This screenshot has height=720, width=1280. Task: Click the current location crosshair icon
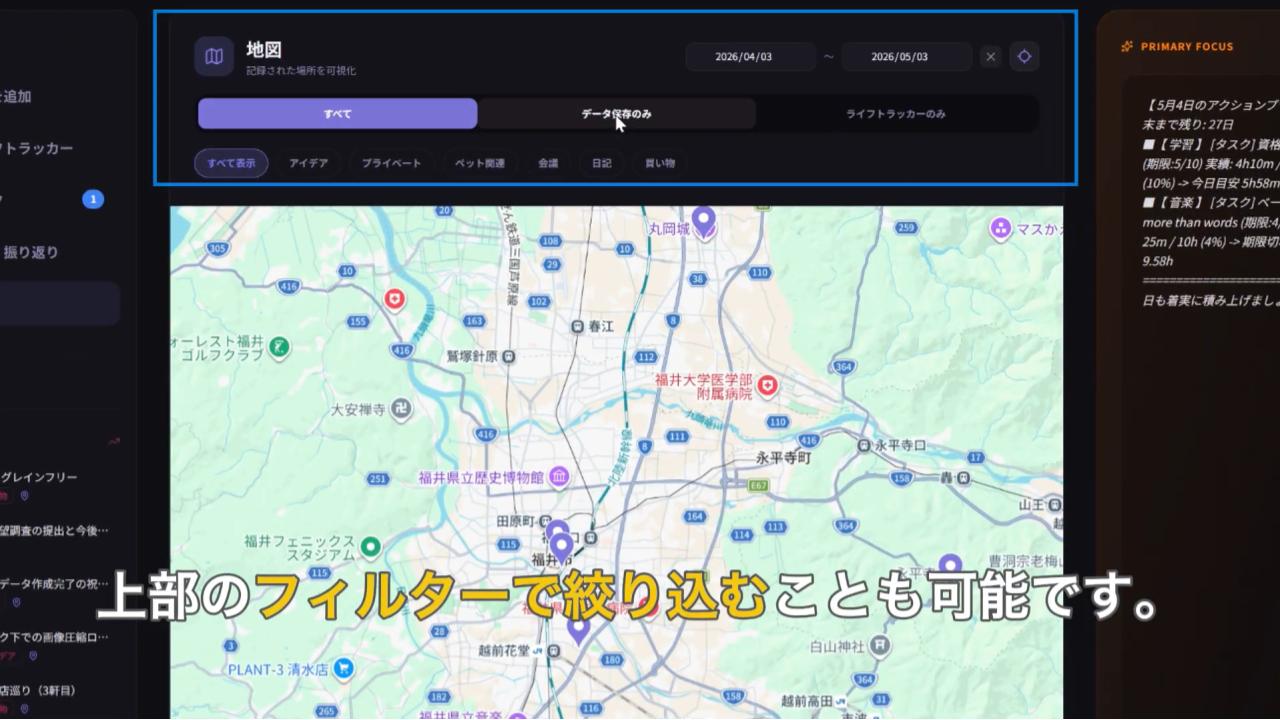[1024, 57]
